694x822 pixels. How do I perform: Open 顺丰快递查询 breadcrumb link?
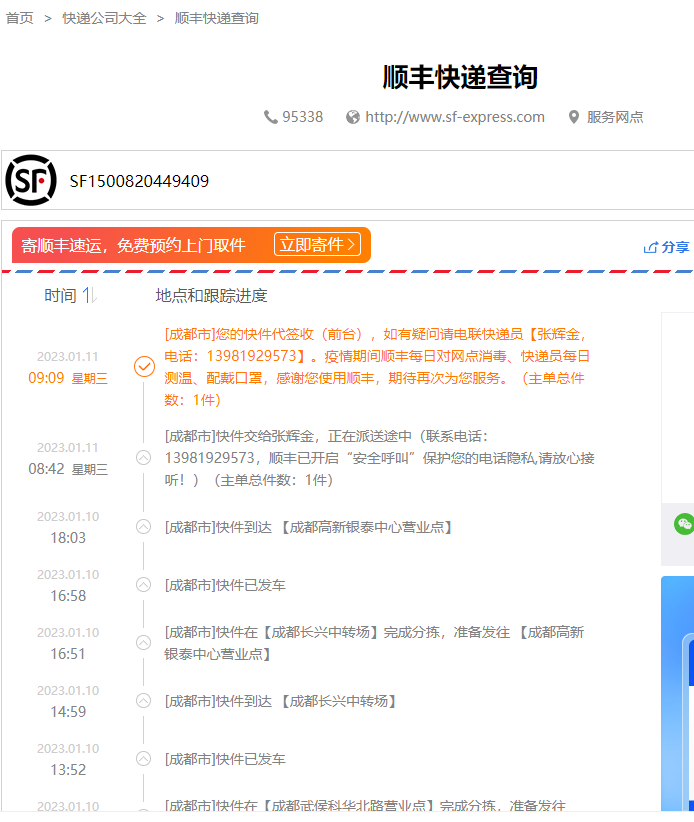click(x=216, y=18)
